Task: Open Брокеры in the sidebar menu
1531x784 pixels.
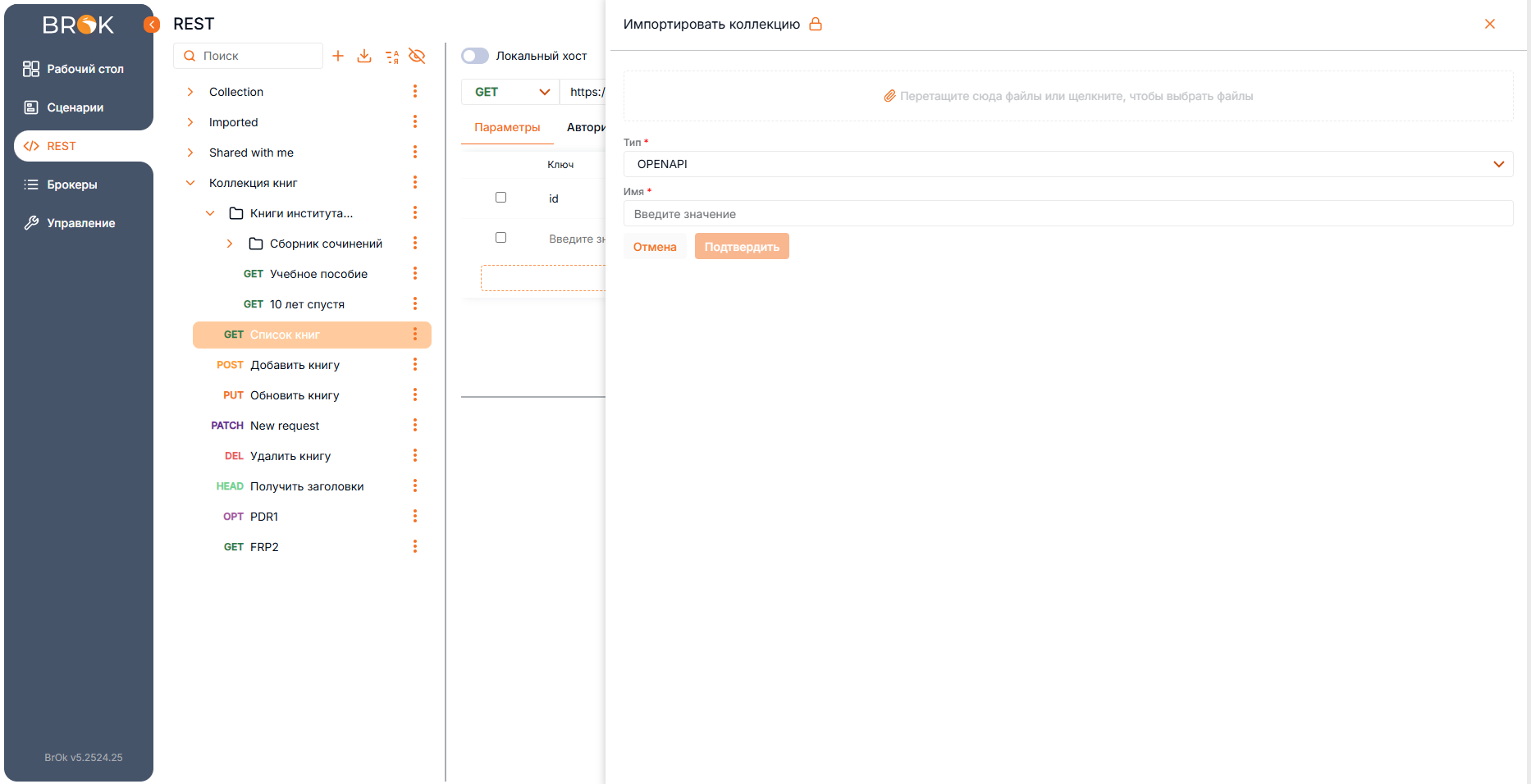Action: [72, 185]
